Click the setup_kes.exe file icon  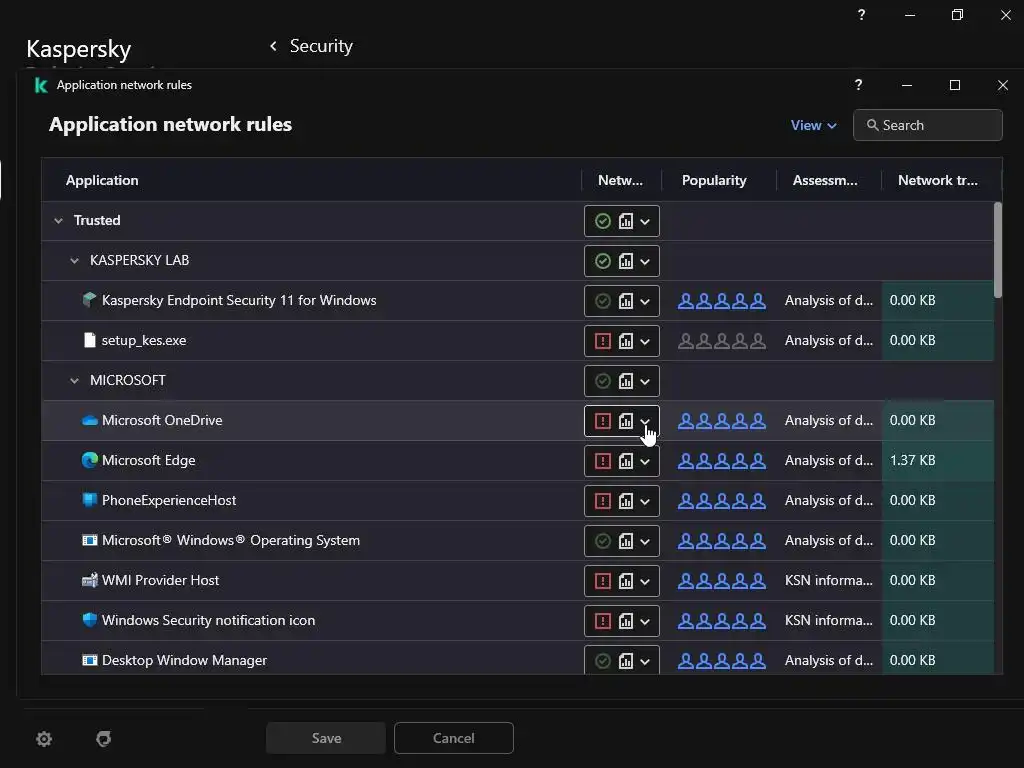click(90, 341)
